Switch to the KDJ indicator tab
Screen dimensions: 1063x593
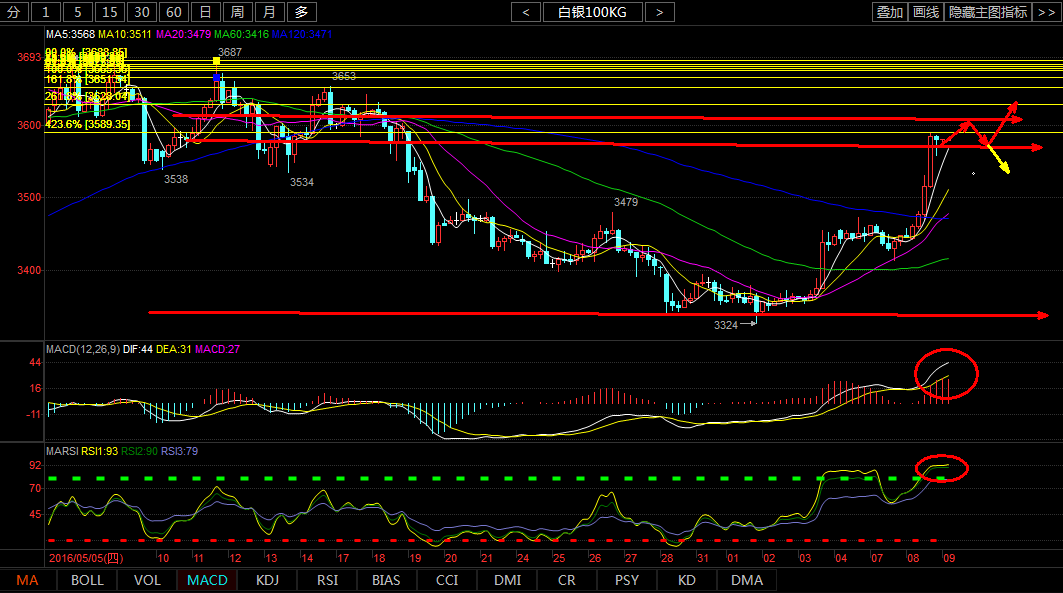(x=267, y=580)
